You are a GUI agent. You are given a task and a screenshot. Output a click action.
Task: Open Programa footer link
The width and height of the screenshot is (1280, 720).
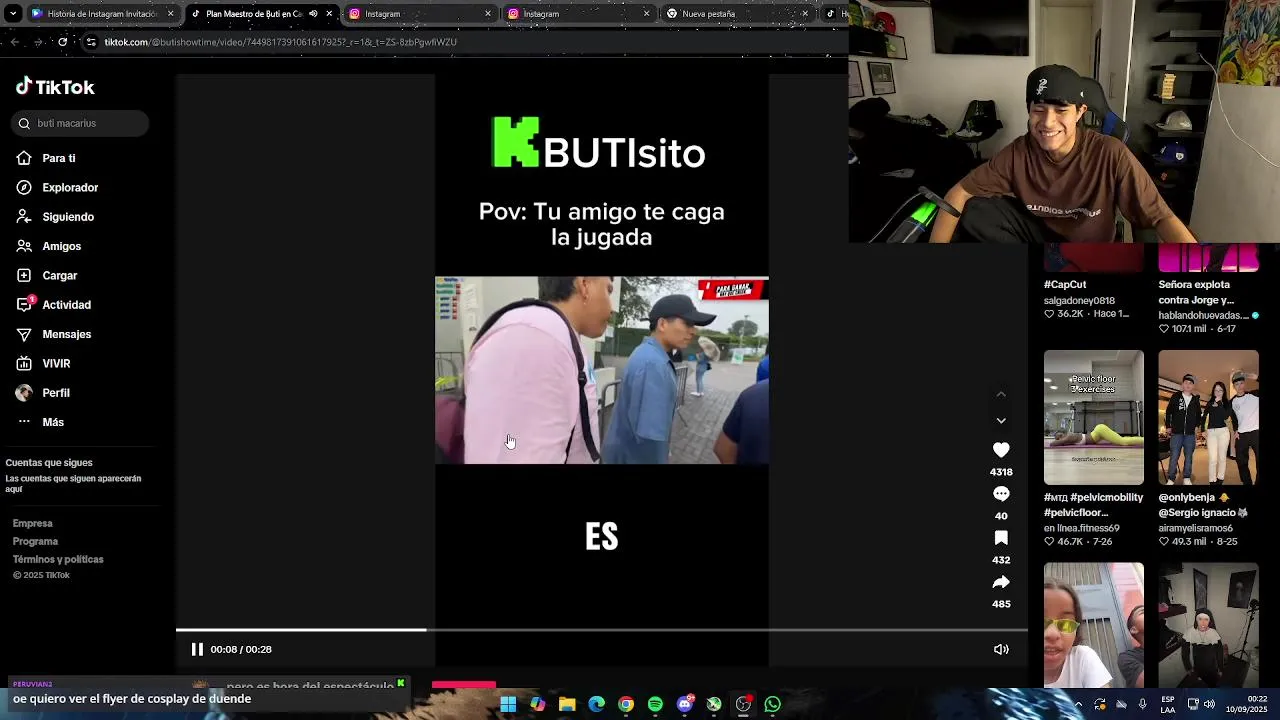click(35, 542)
